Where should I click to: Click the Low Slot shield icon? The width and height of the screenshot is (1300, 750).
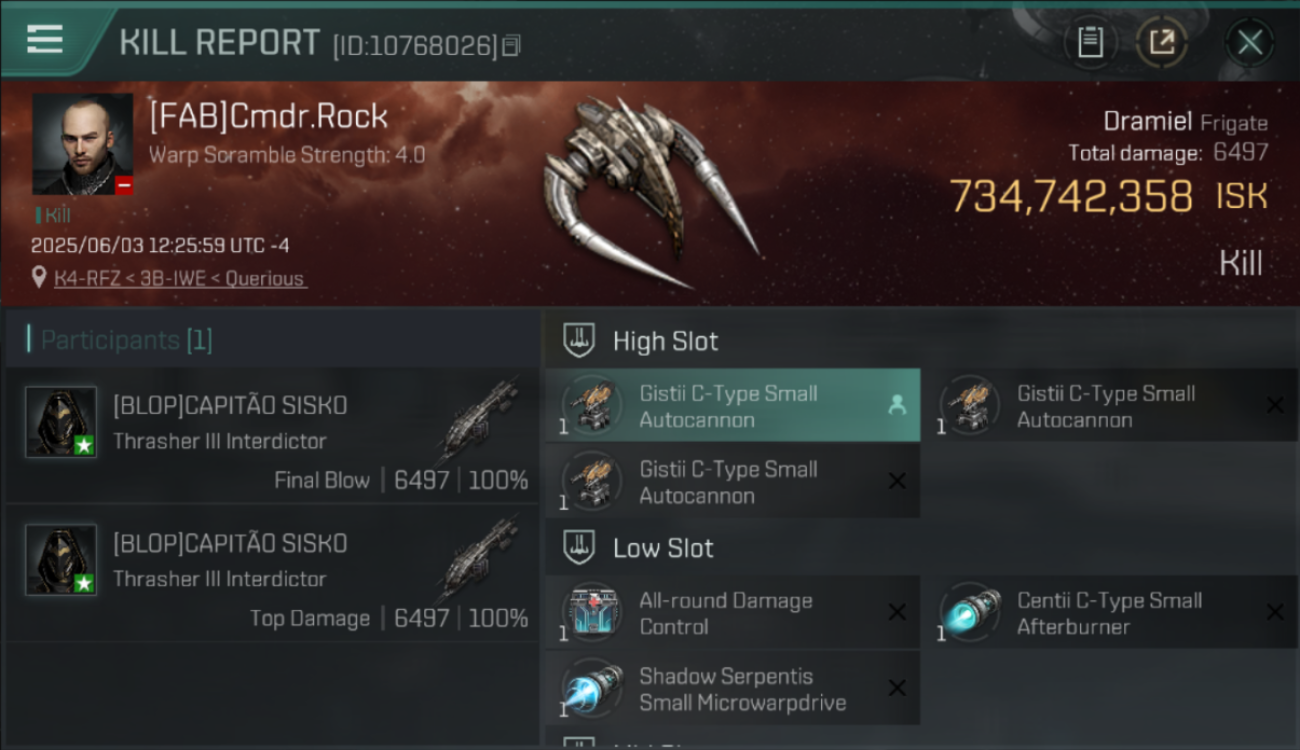[580, 548]
